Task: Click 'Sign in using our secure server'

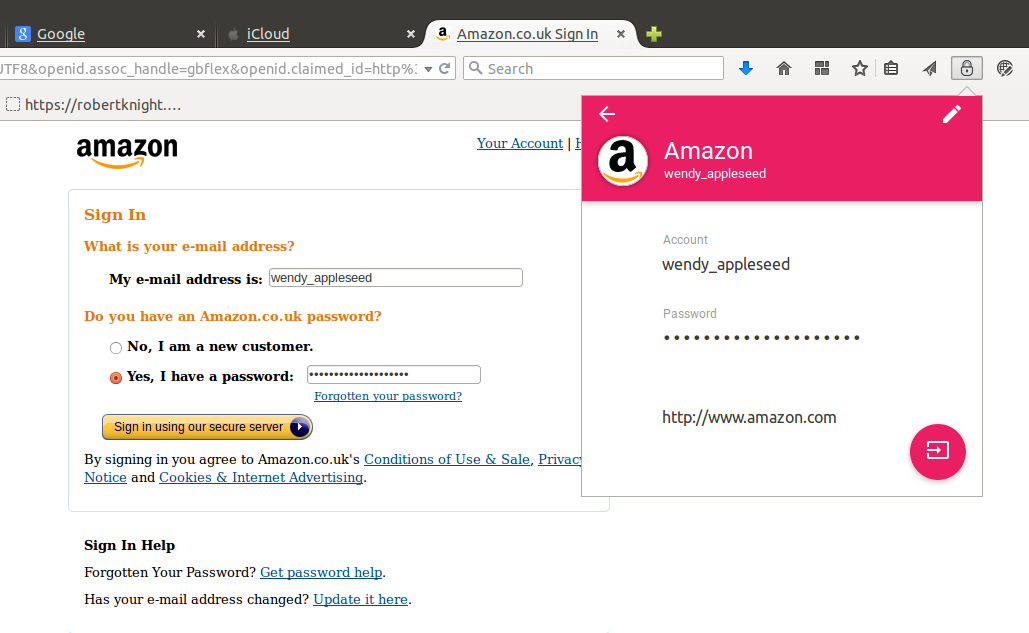Action: pos(207,427)
